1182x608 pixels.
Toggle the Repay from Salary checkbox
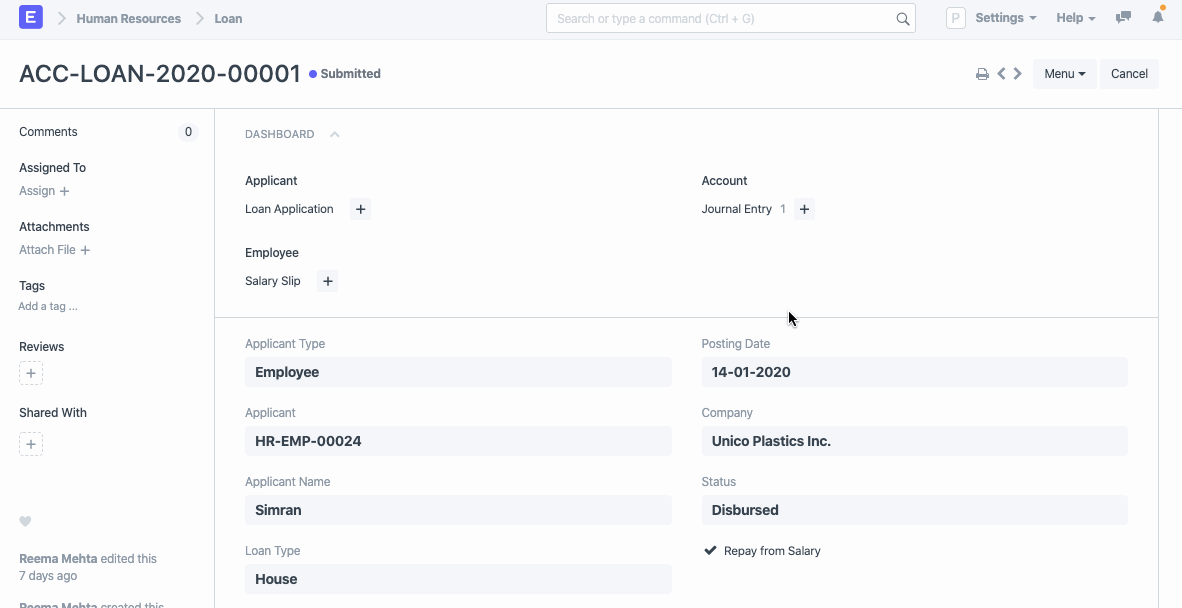(x=710, y=549)
